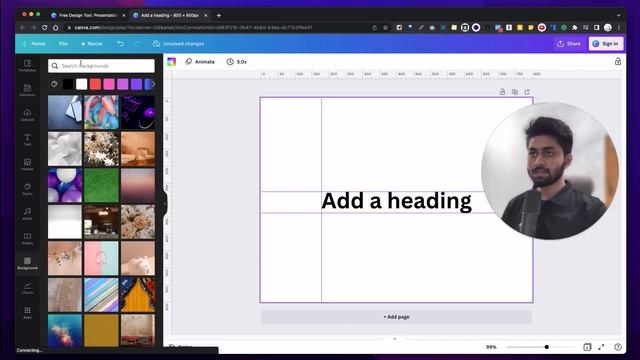This screenshot has width=640, height=360.
Task: Bookmark page with the star icon
Action: coord(385,27)
